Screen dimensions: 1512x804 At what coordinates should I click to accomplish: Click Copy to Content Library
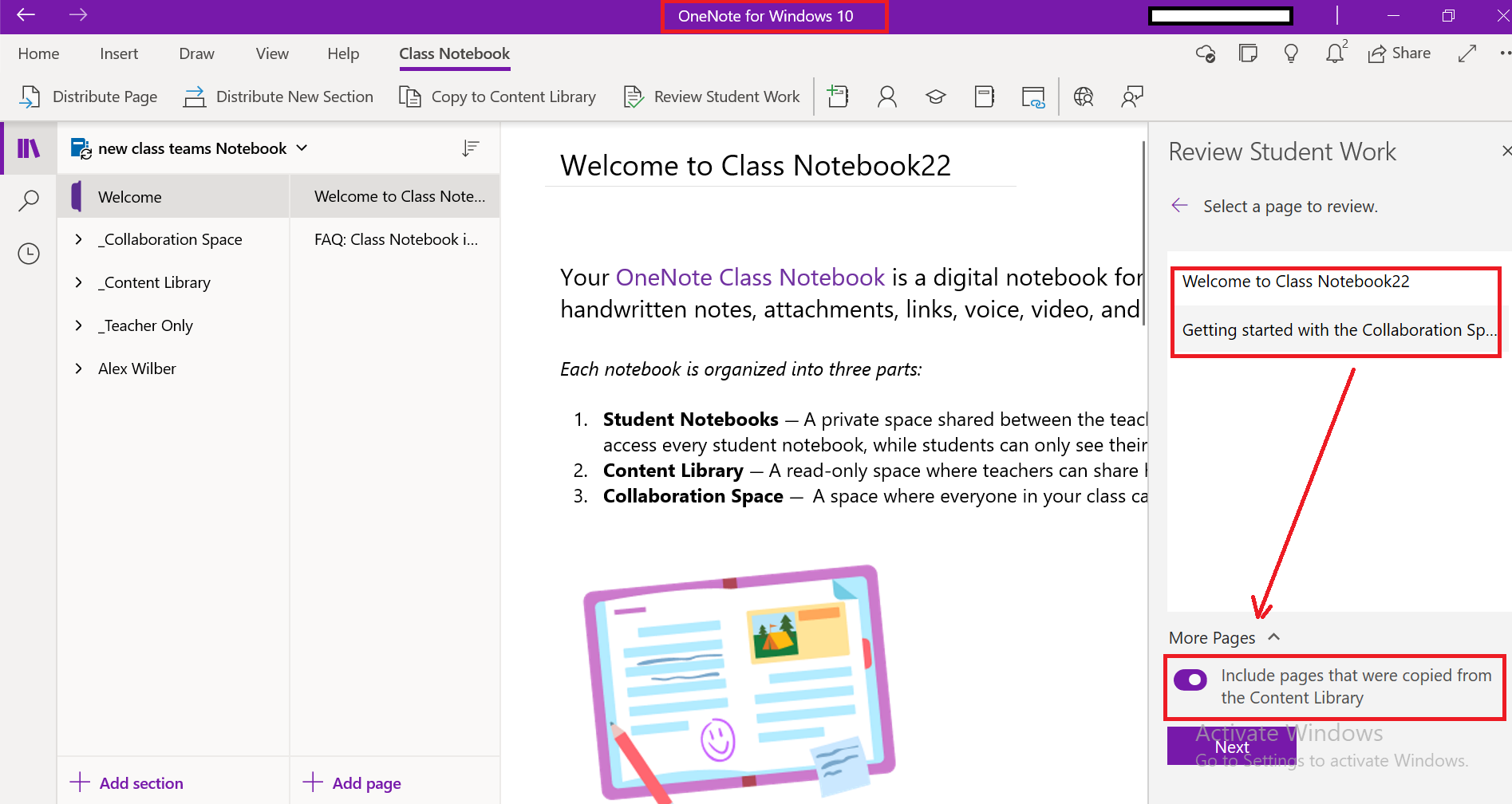(x=497, y=97)
